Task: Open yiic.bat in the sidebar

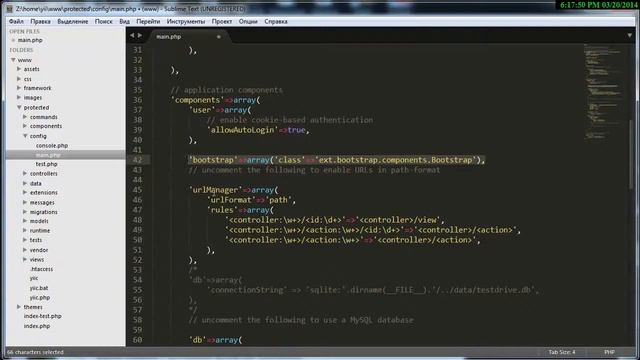Action: 39,288
